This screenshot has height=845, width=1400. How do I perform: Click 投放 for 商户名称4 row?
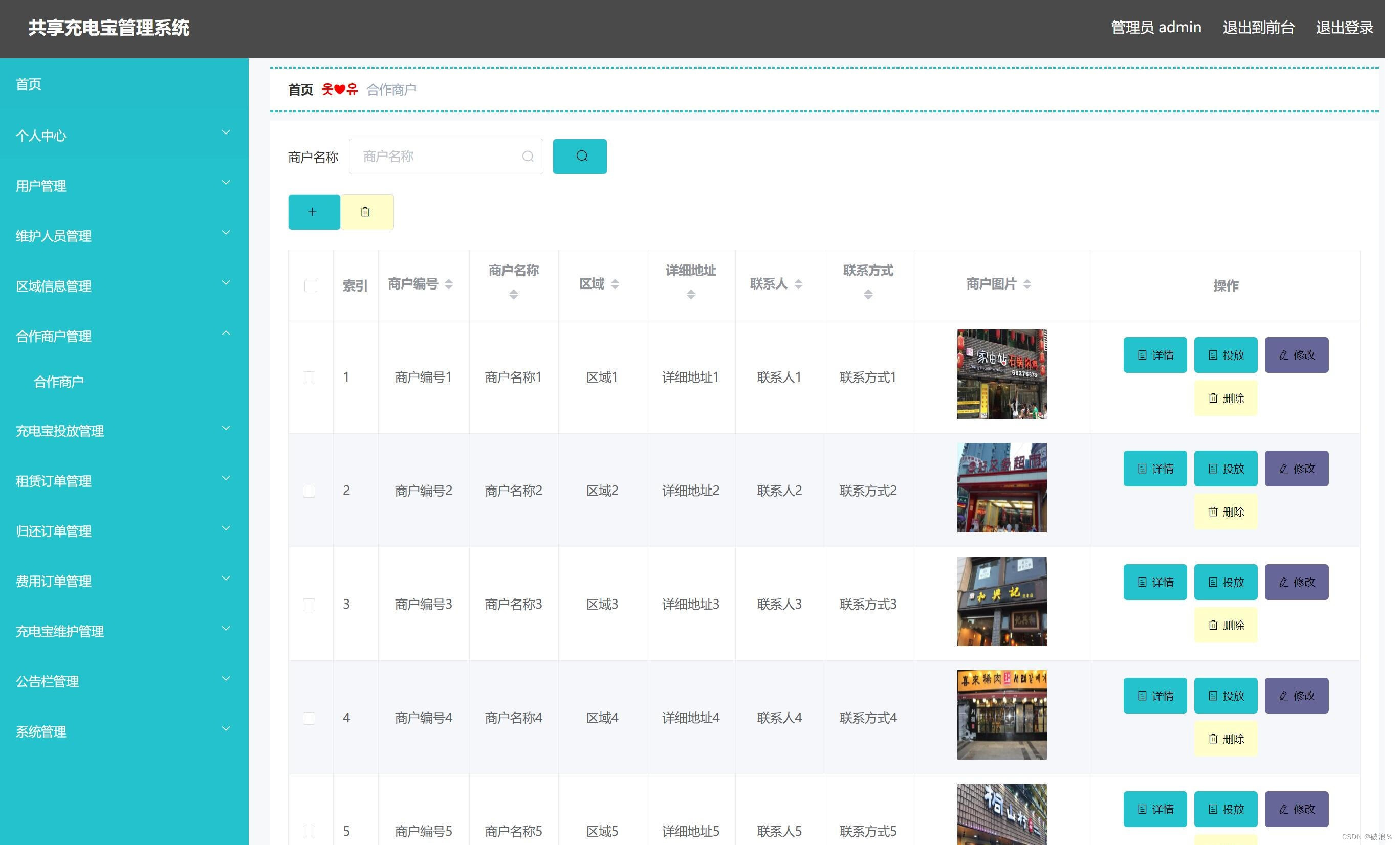pos(1226,696)
